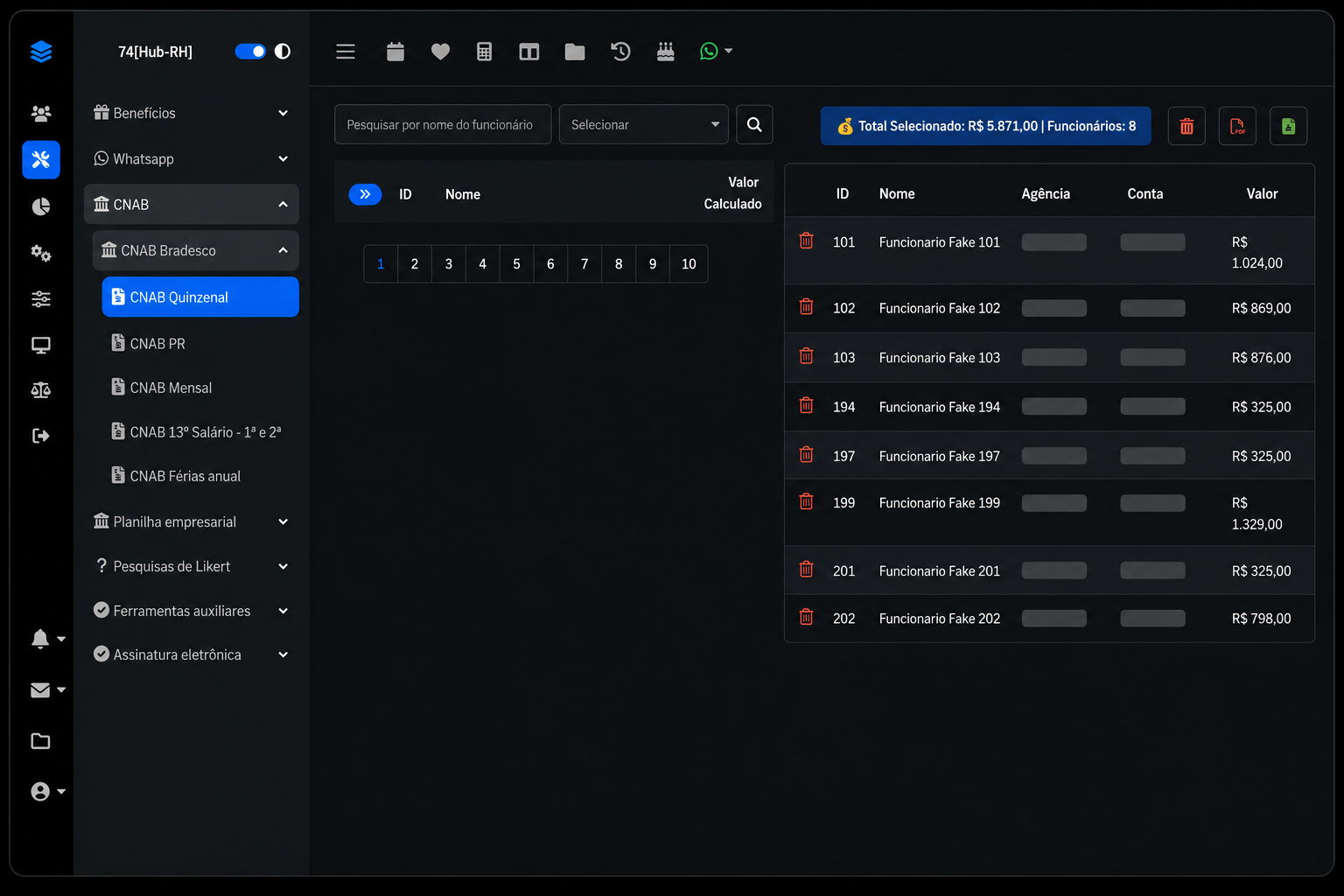Open the Selecionar dropdown
The image size is (1344, 896).
644,124
